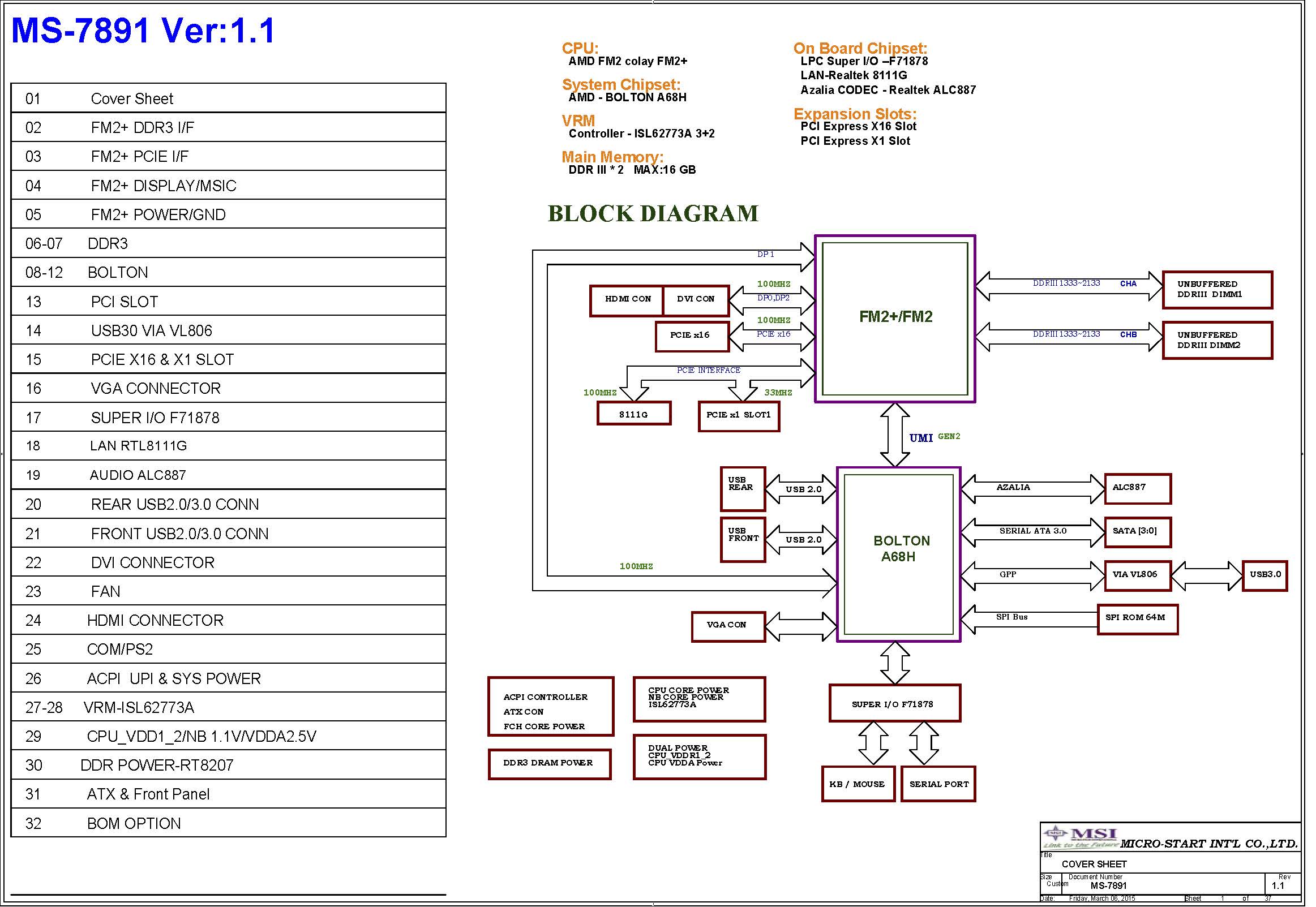1316x907 pixels.
Task: Select the SERIAL PORT block
Action: (x=938, y=784)
